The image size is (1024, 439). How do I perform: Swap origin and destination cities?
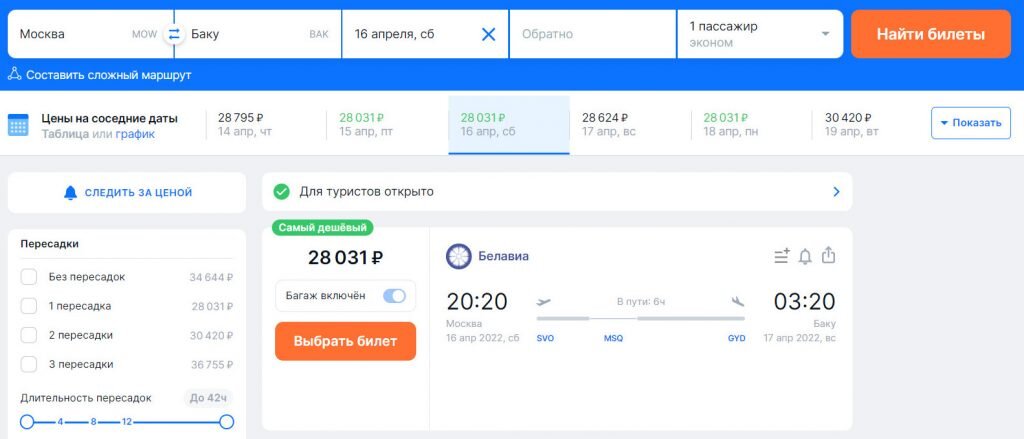[x=174, y=34]
